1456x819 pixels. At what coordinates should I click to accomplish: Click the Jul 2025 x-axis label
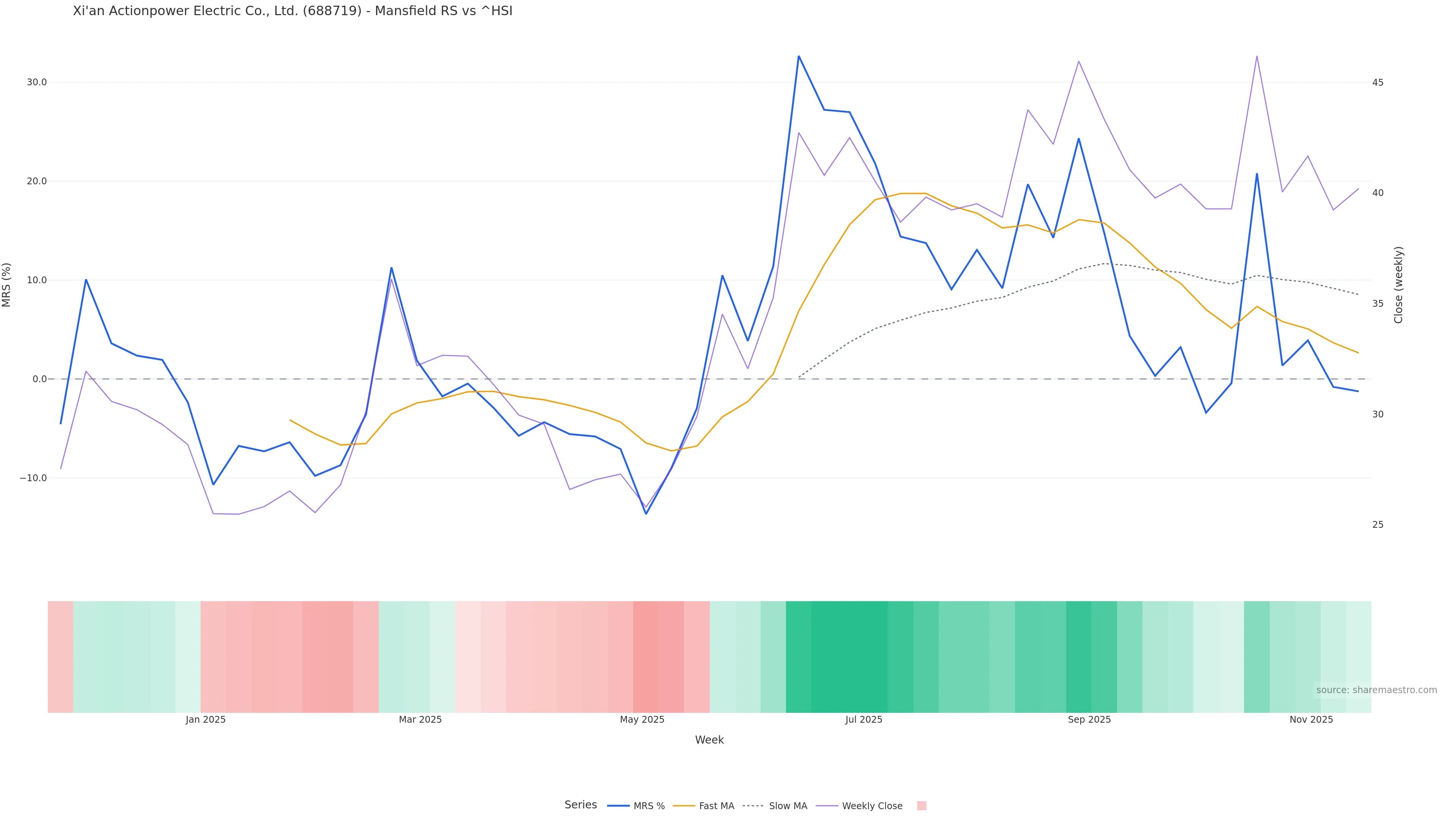pyautogui.click(x=864, y=720)
